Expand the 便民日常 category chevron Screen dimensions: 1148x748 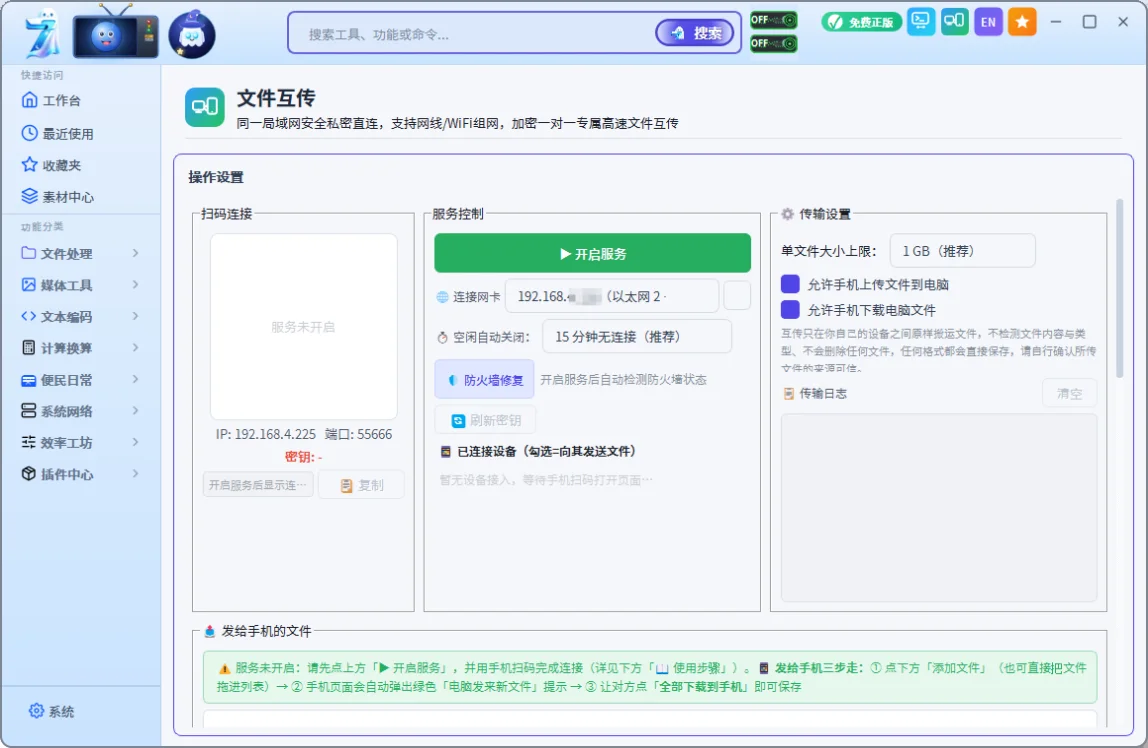[x=135, y=379]
